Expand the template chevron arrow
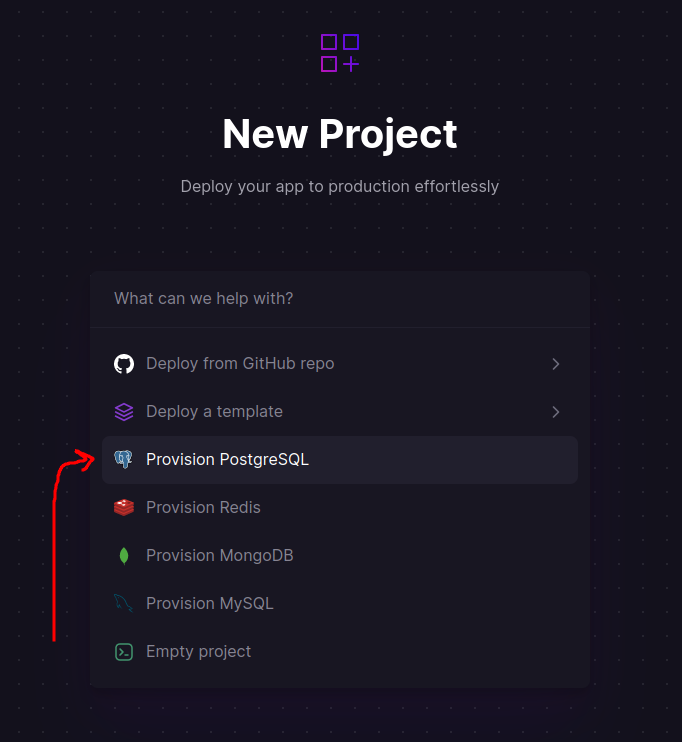682x742 pixels. point(556,412)
